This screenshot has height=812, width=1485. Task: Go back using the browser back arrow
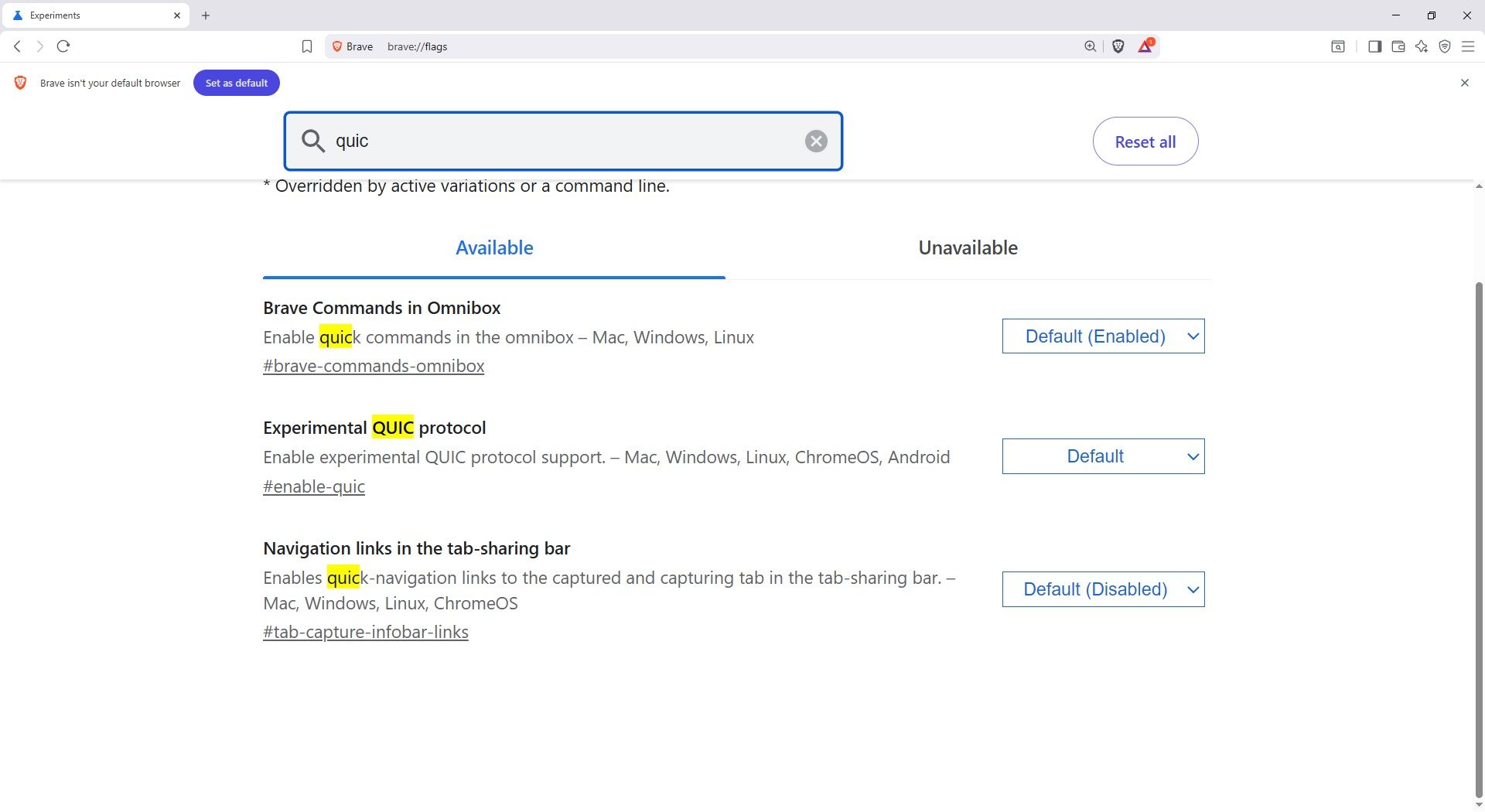[17, 46]
